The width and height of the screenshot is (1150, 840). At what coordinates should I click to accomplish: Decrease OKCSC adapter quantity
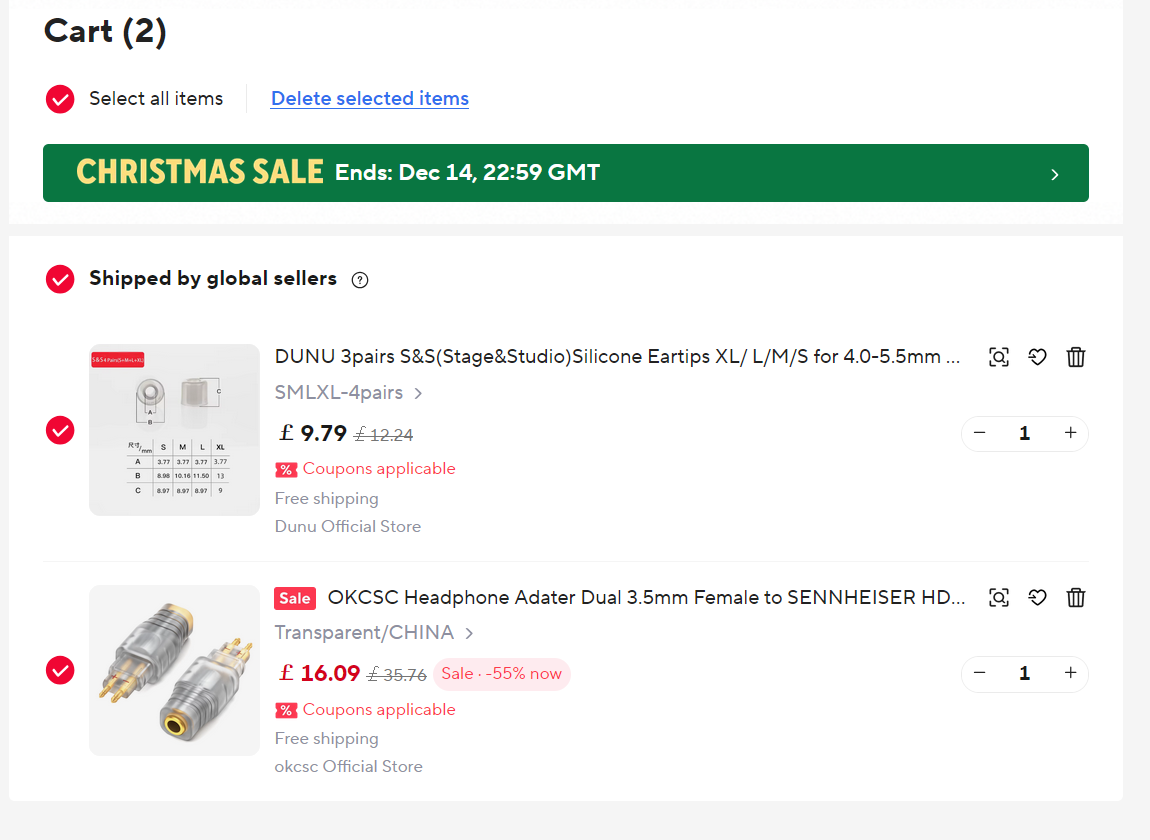point(980,674)
